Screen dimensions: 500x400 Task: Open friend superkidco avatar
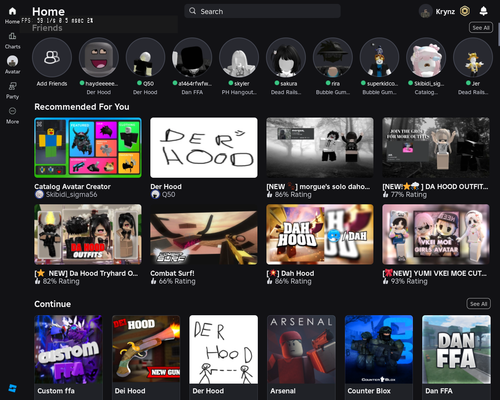pos(379,57)
